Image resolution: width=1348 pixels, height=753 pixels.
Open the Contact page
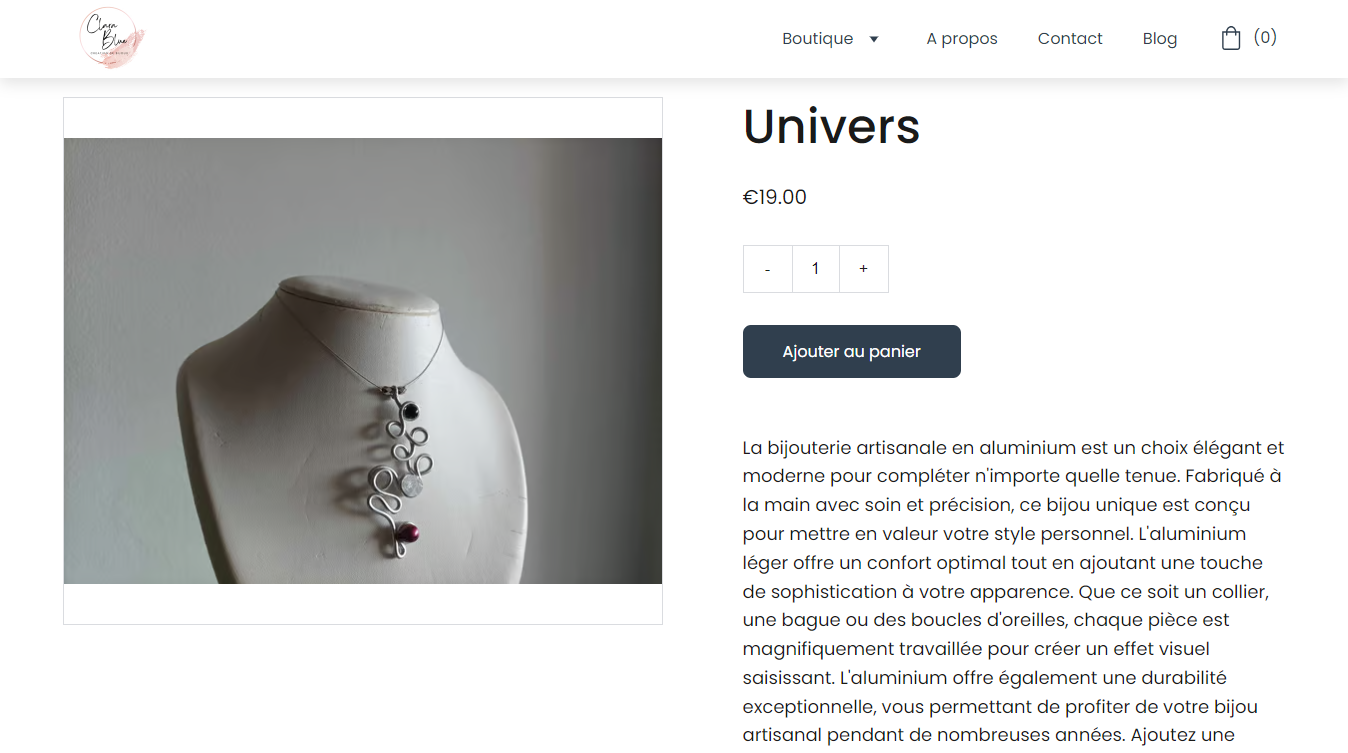[x=1070, y=39]
